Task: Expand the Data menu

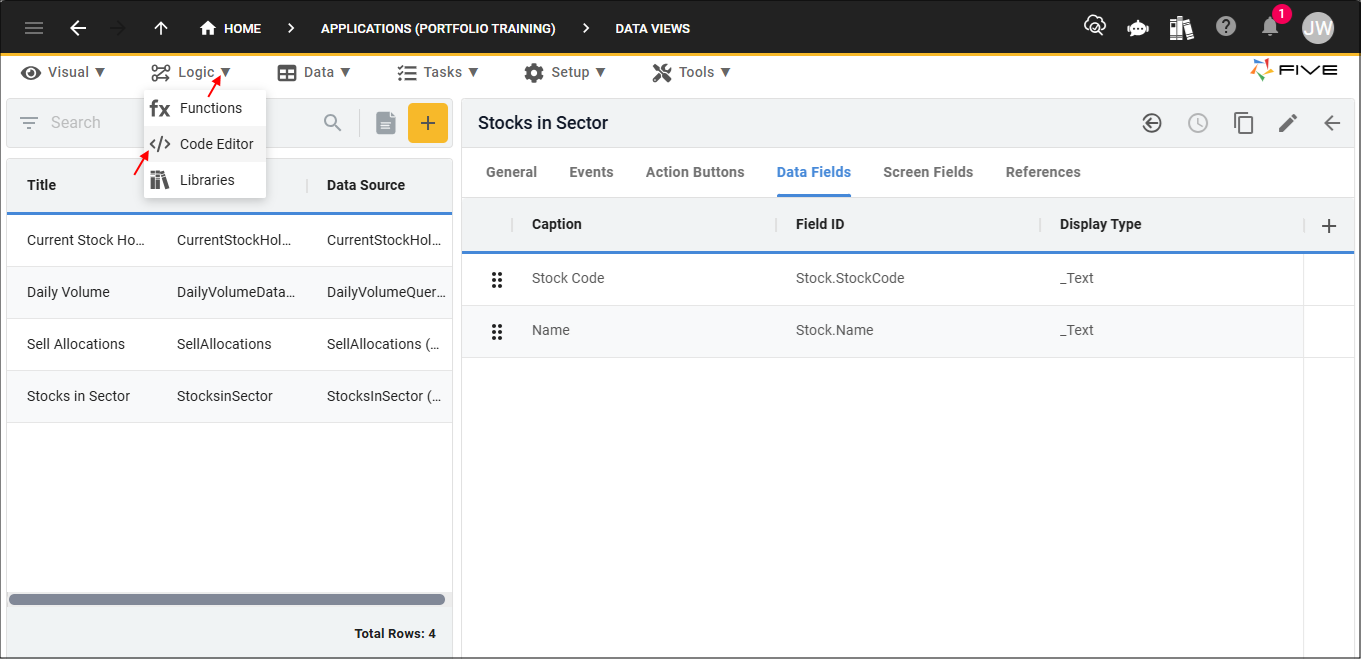Action: click(x=314, y=72)
